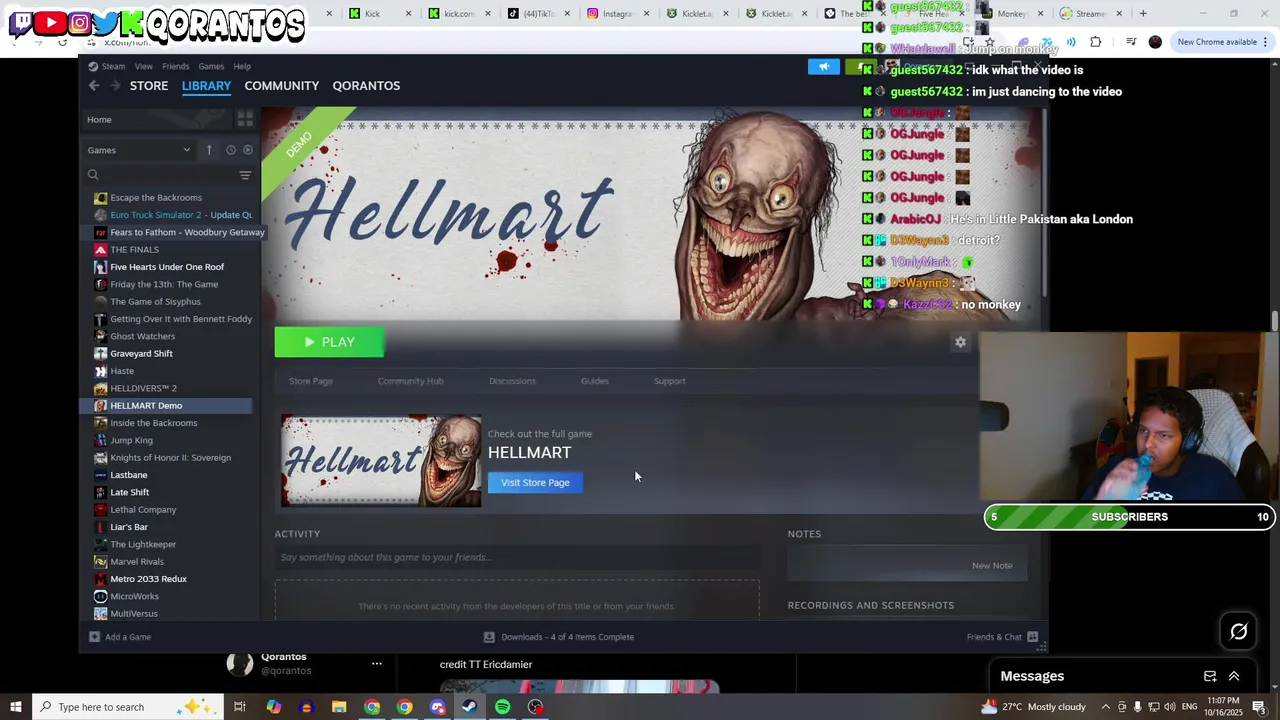Image resolution: width=1280 pixels, height=720 pixels.
Task: Click the Steam back navigation arrow
Action: pos(94,86)
